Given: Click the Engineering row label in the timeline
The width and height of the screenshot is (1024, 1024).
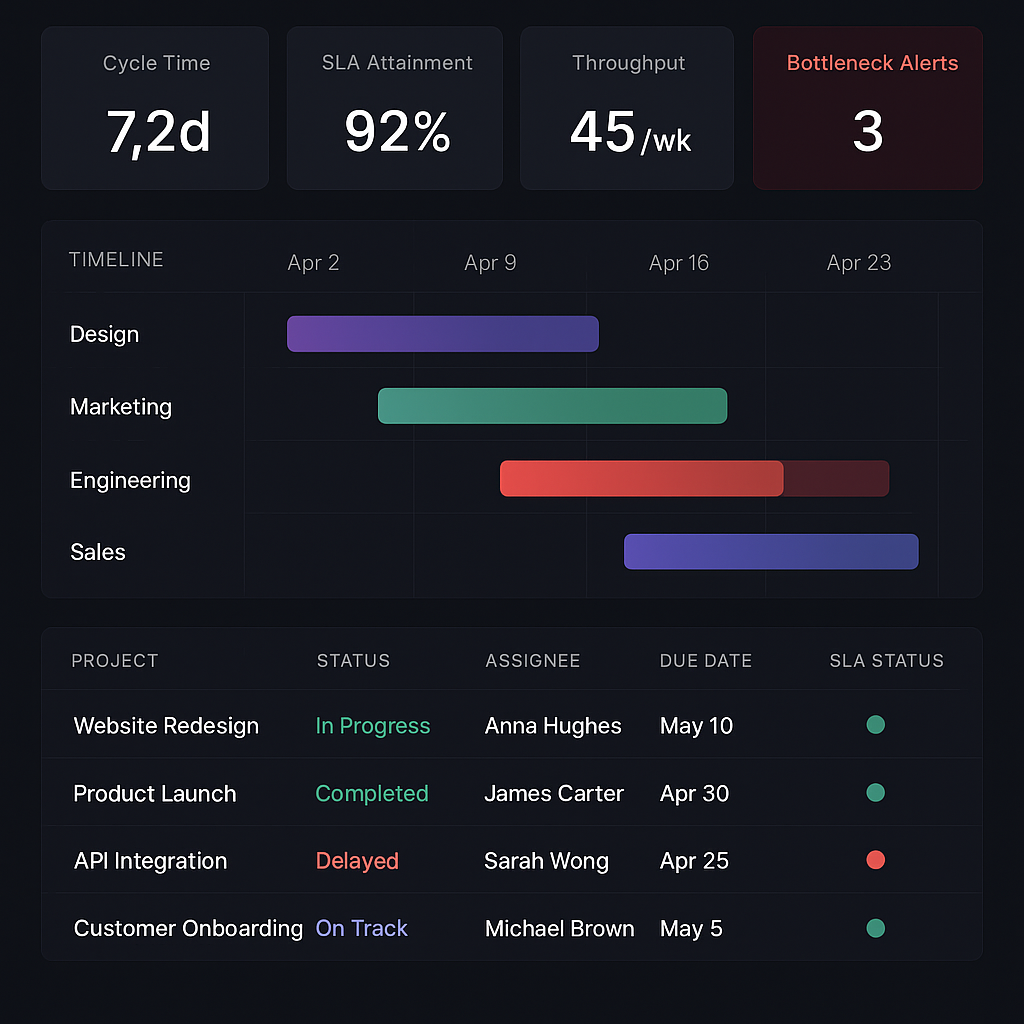Looking at the screenshot, I should [x=130, y=480].
